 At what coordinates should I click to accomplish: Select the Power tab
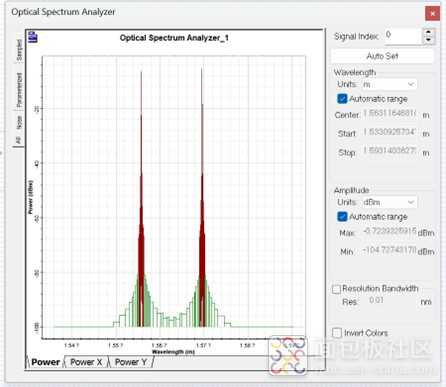tap(45, 362)
